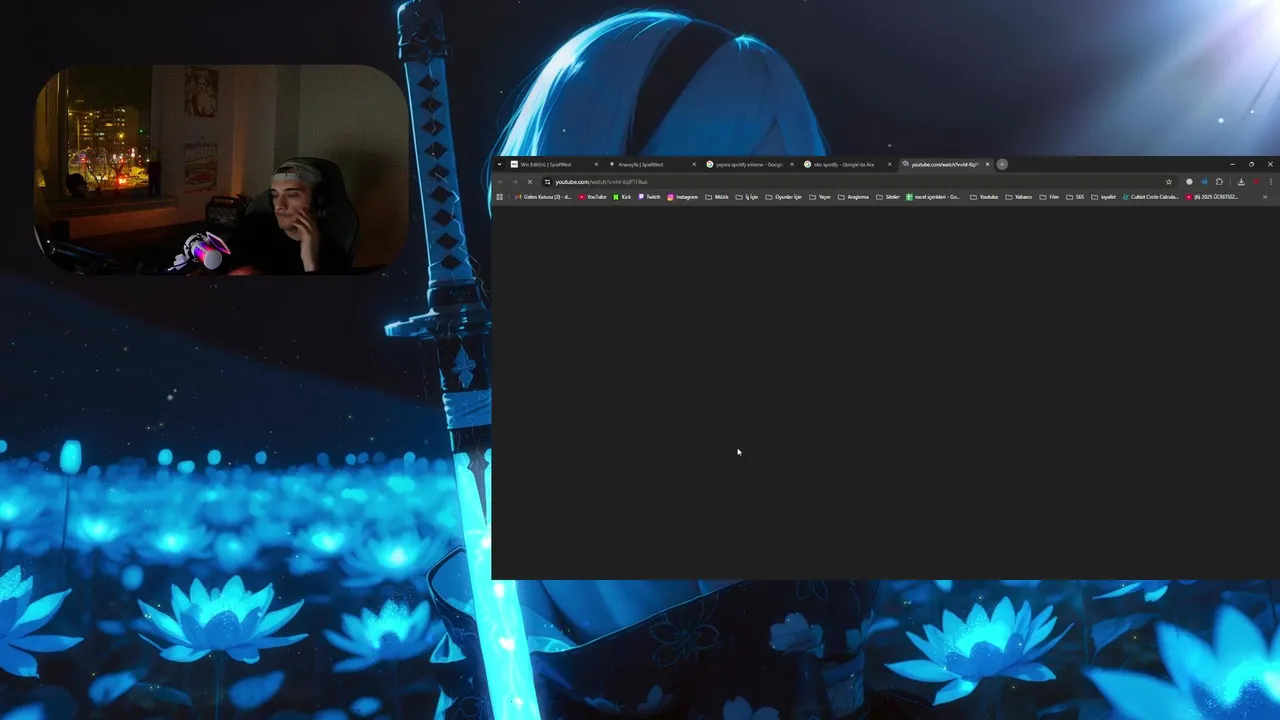Expand the Siteler bookmark folder

[x=888, y=197]
